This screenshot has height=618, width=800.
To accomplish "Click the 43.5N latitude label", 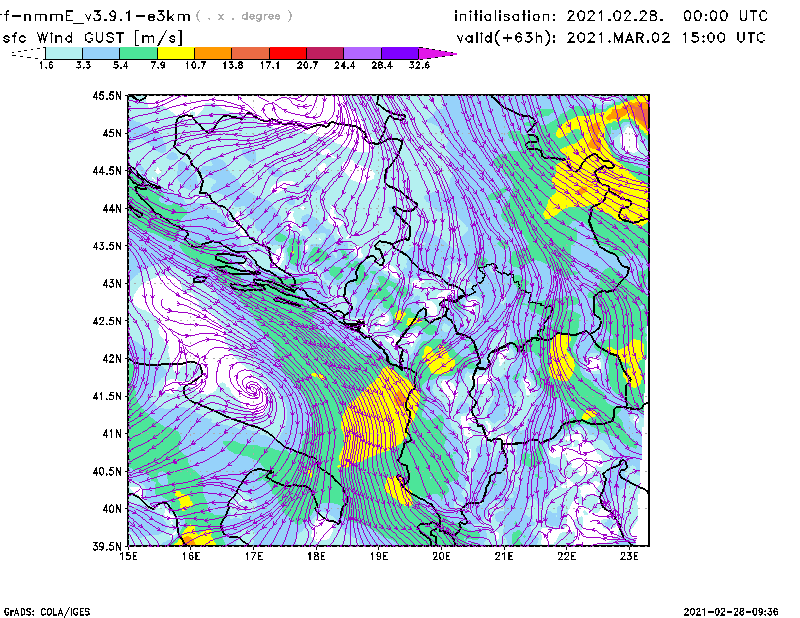I will 107,246.
